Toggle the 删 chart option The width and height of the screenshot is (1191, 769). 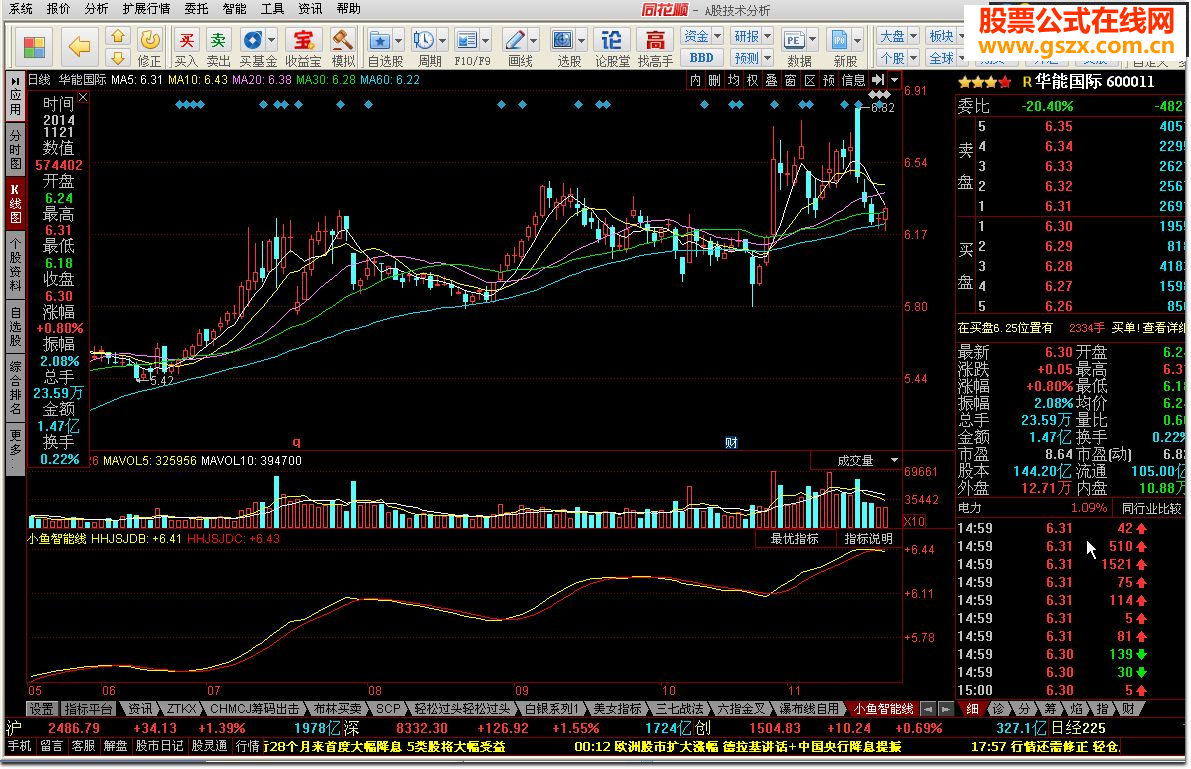(x=714, y=80)
